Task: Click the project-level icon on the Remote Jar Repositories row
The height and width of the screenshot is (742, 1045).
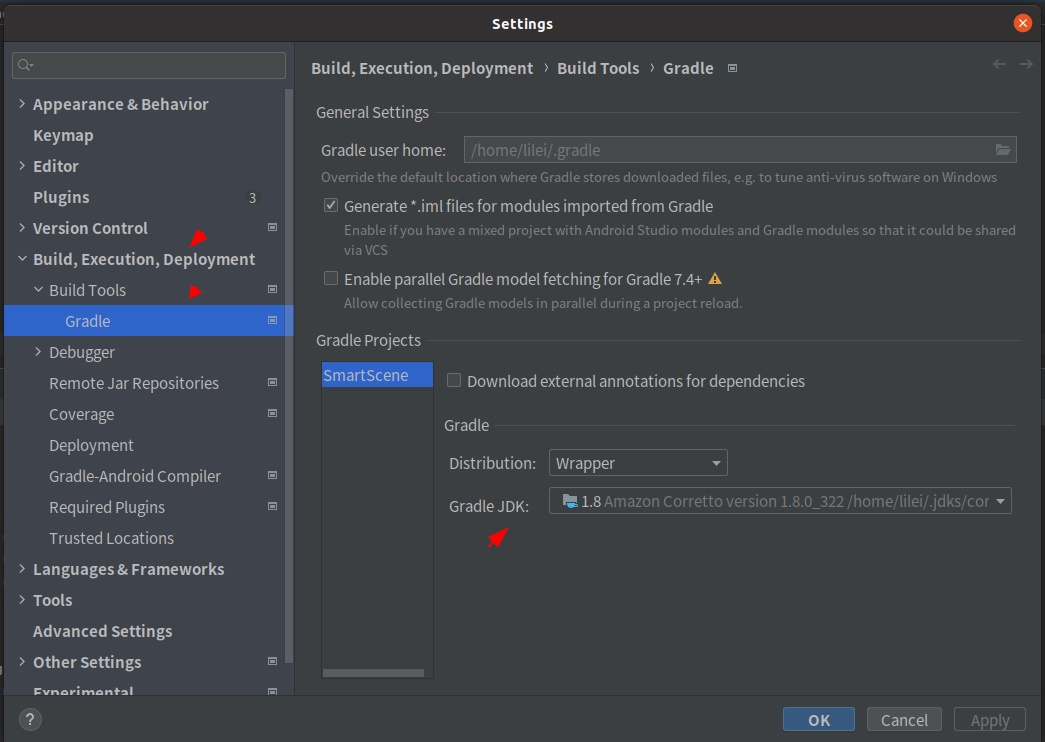Action: (272, 383)
